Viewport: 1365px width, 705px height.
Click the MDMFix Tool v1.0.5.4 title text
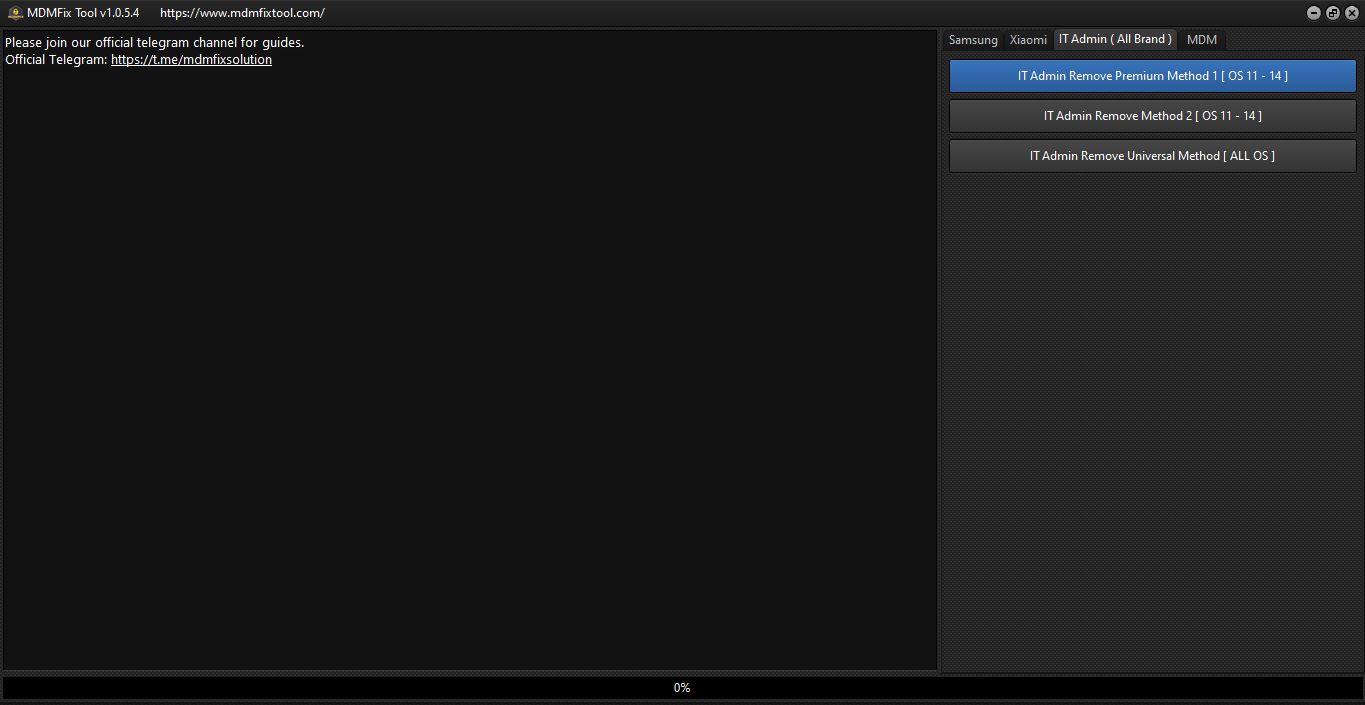tap(83, 13)
